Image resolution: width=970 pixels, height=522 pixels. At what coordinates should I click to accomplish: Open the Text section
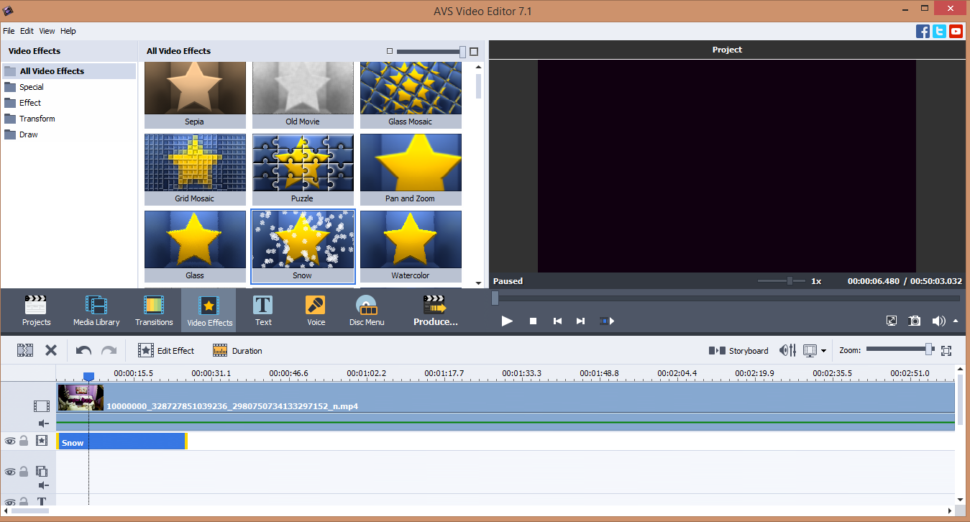[263, 311]
